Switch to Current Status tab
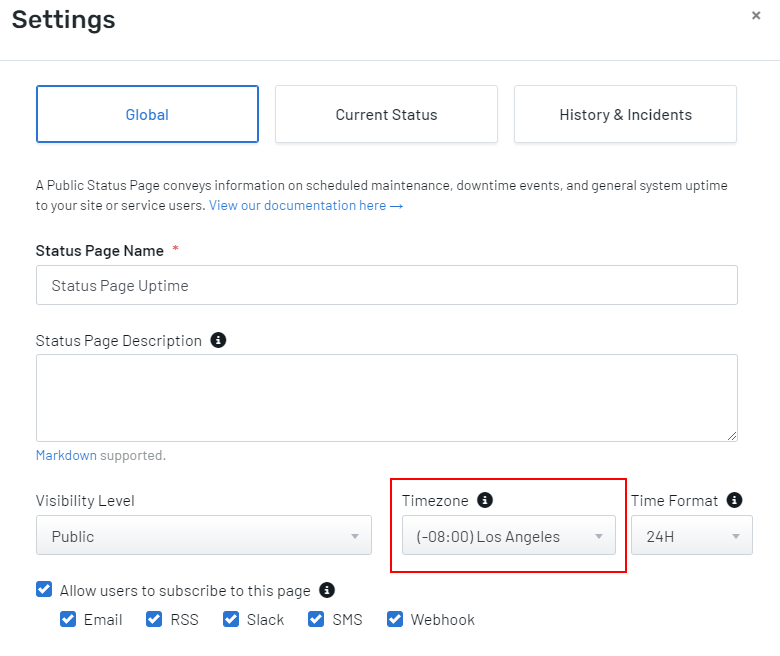 tap(386, 114)
